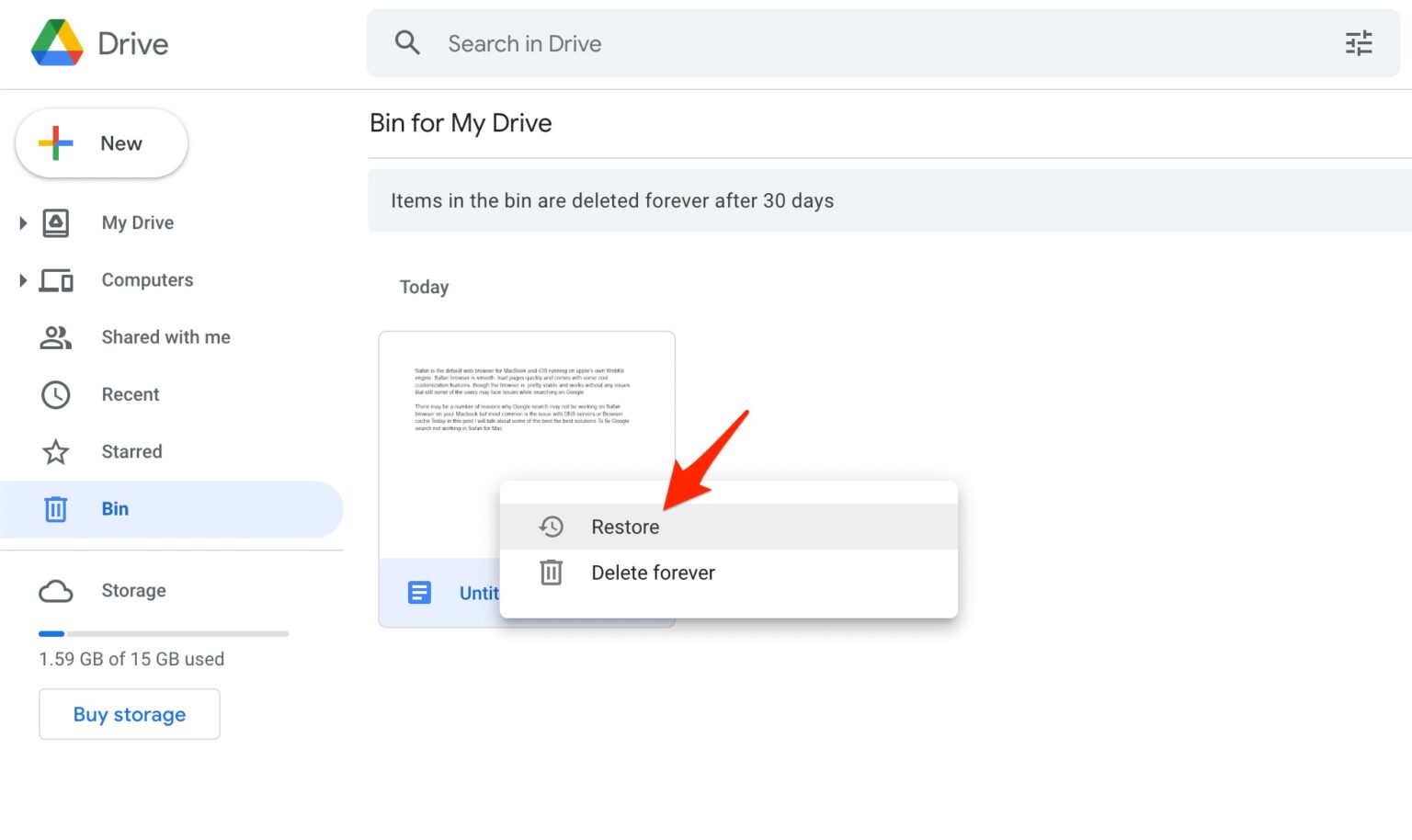Image resolution: width=1412 pixels, height=840 pixels.
Task: Collapse the My Drive tree arrow
Action: point(22,222)
